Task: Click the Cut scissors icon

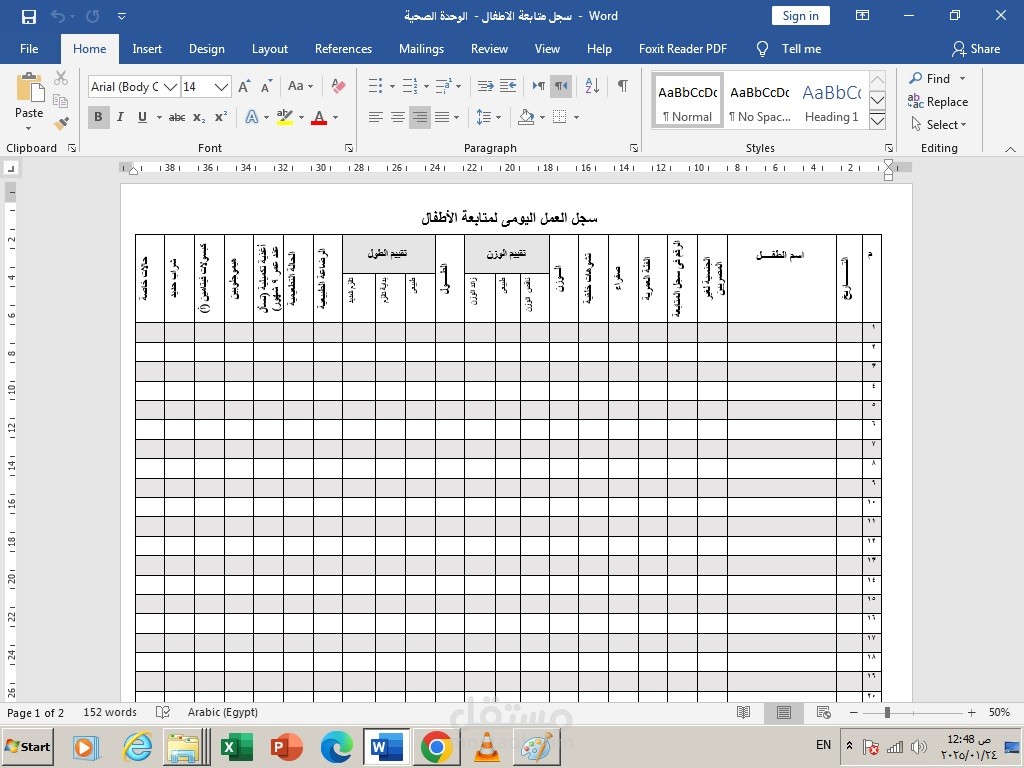Action: click(x=61, y=78)
